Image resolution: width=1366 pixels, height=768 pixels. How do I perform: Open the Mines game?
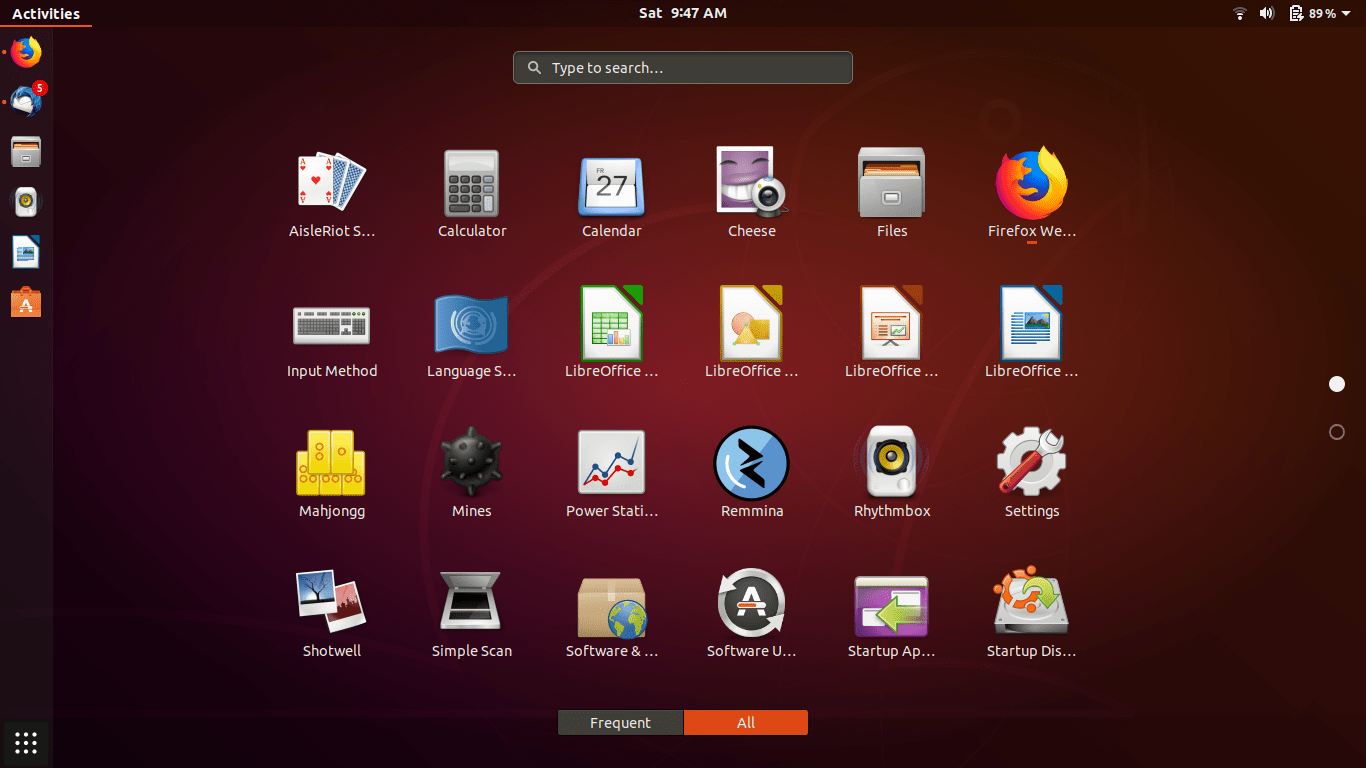(x=472, y=474)
